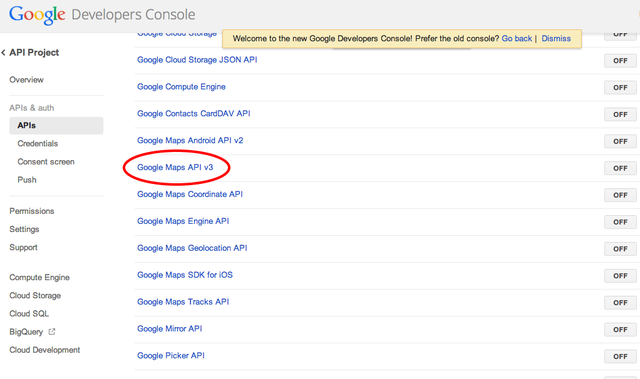Enable Google Maps SDK for iOS
The width and height of the screenshot is (640, 379).
(620, 276)
